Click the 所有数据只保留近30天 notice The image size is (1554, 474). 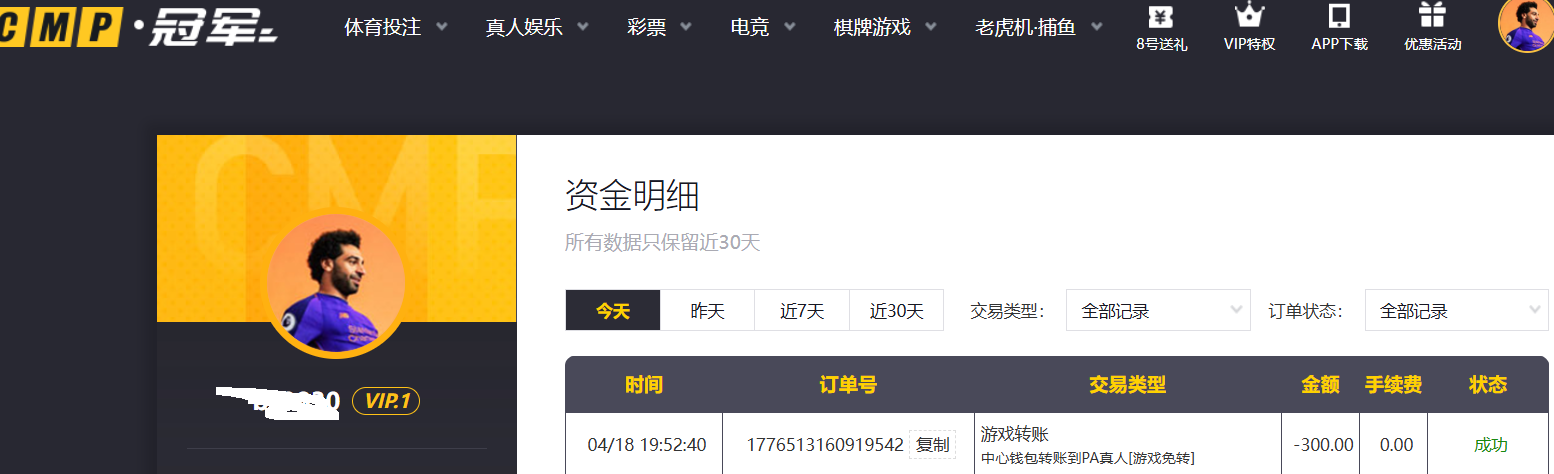coord(663,243)
